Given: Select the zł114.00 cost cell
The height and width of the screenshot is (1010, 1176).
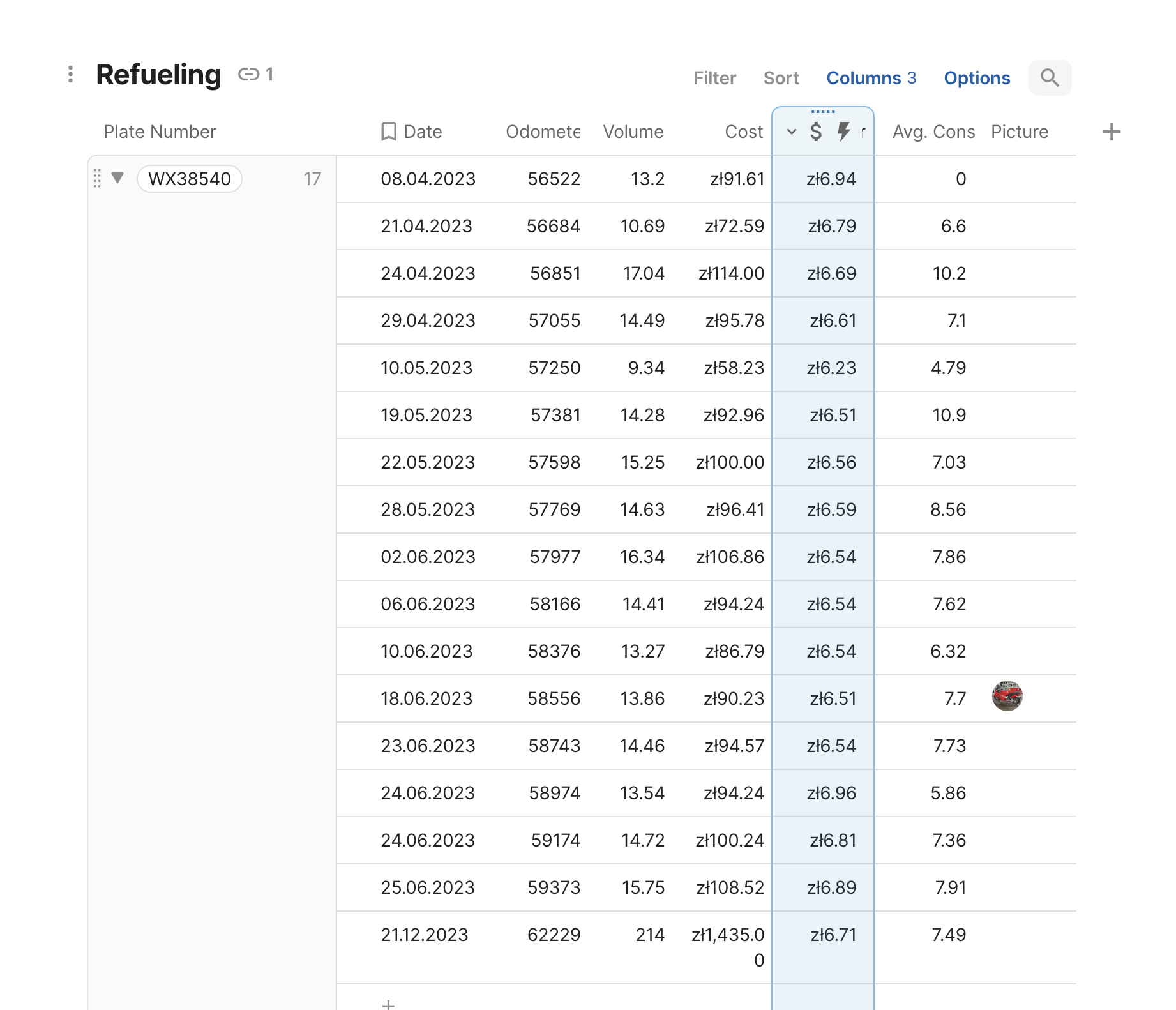Looking at the screenshot, I should click(731, 274).
